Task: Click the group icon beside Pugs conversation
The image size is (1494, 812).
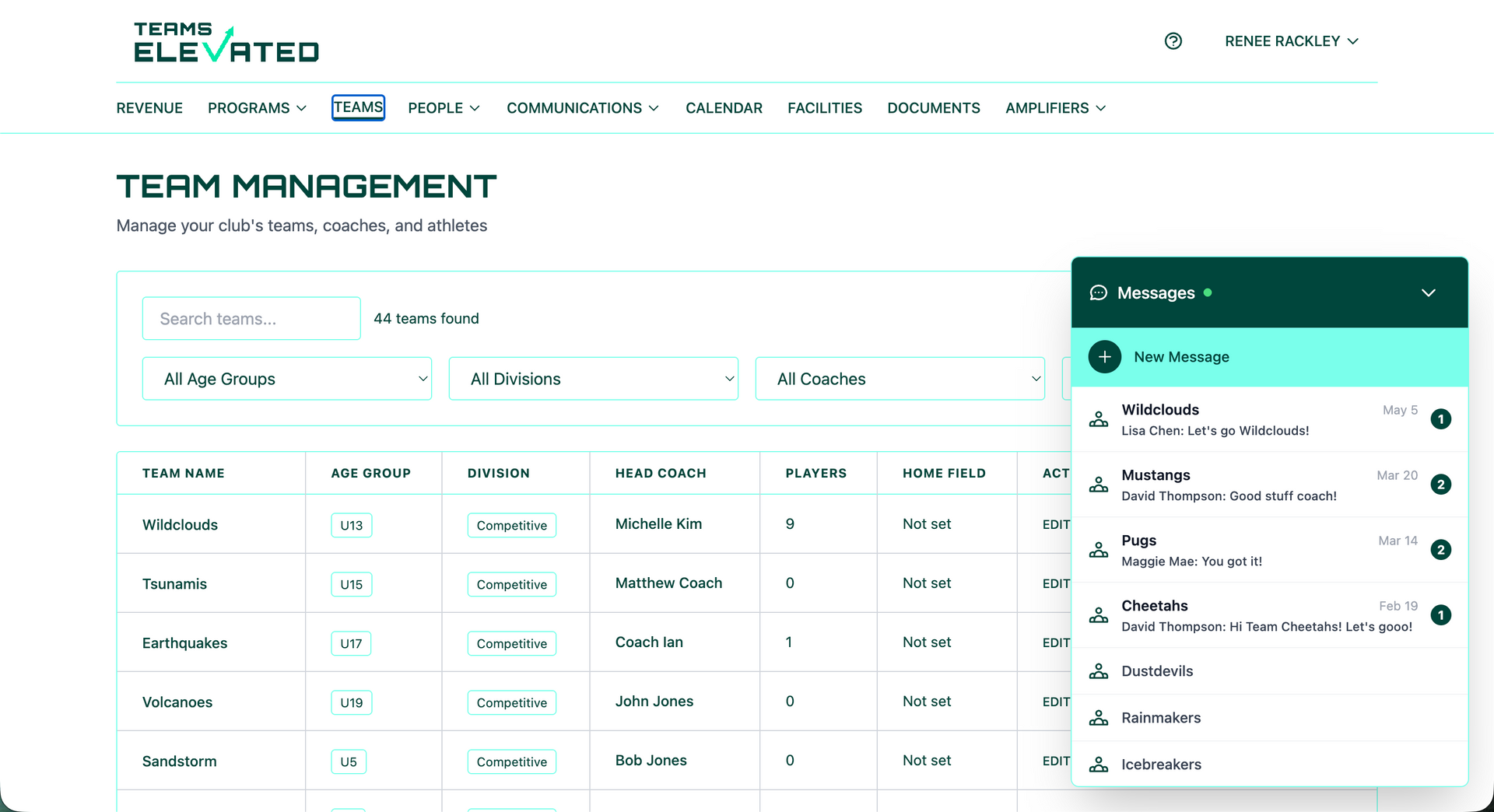Action: tap(1098, 550)
